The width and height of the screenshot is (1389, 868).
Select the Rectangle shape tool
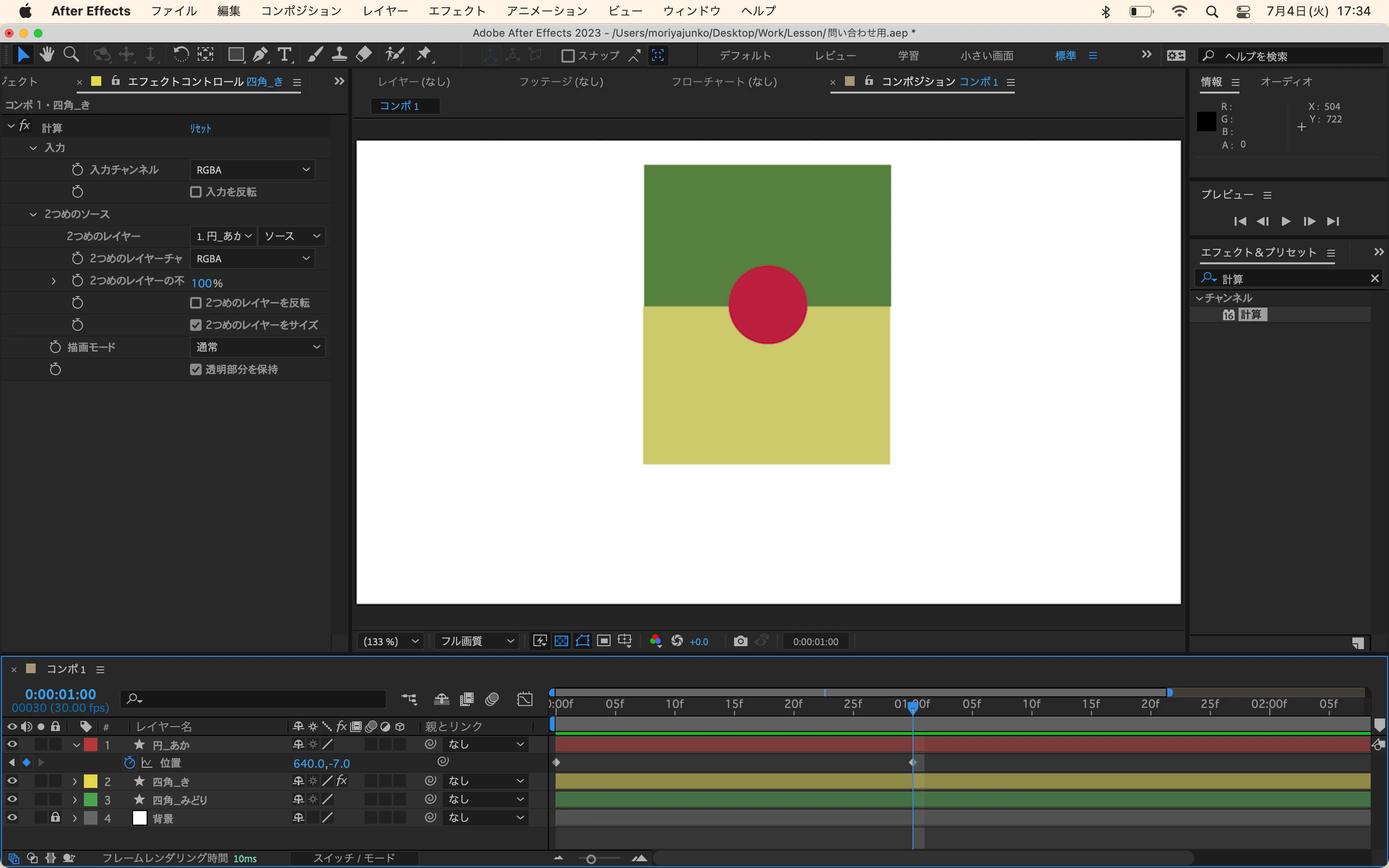(x=235, y=55)
